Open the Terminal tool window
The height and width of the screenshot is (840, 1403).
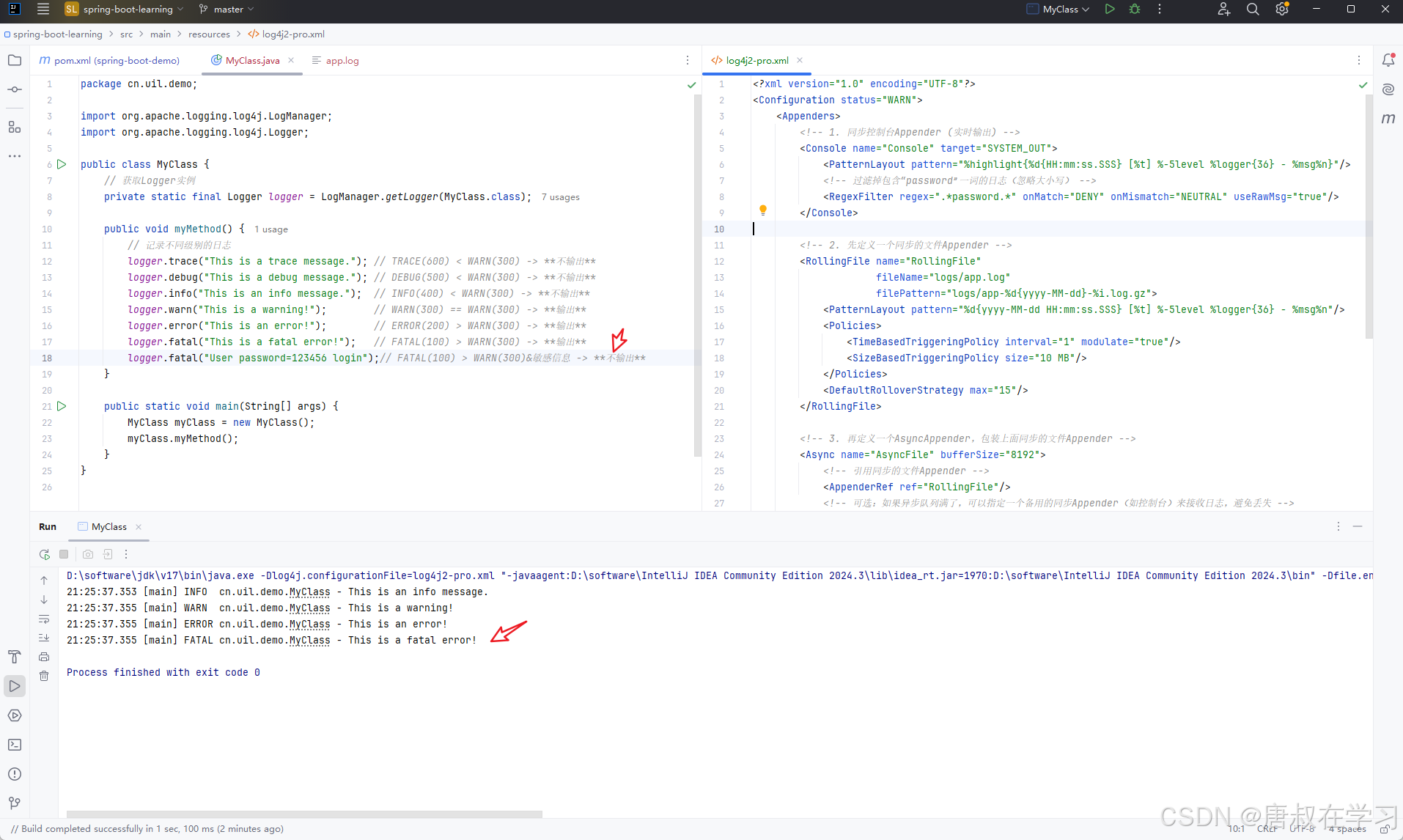tap(15, 745)
